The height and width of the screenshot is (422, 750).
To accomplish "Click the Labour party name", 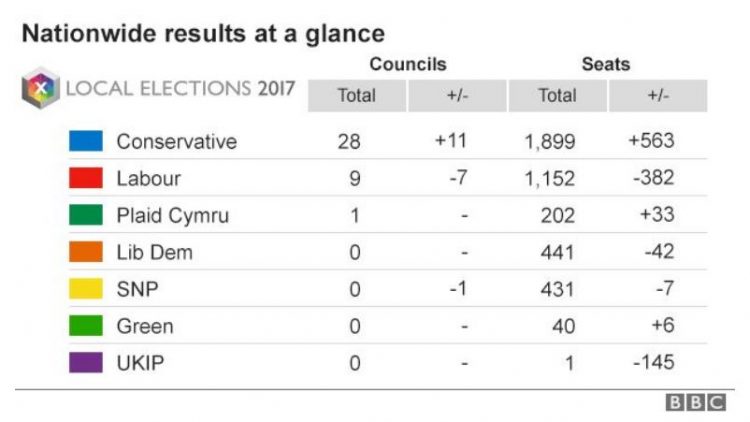I will pyautogui.click(x=149, y=178).
